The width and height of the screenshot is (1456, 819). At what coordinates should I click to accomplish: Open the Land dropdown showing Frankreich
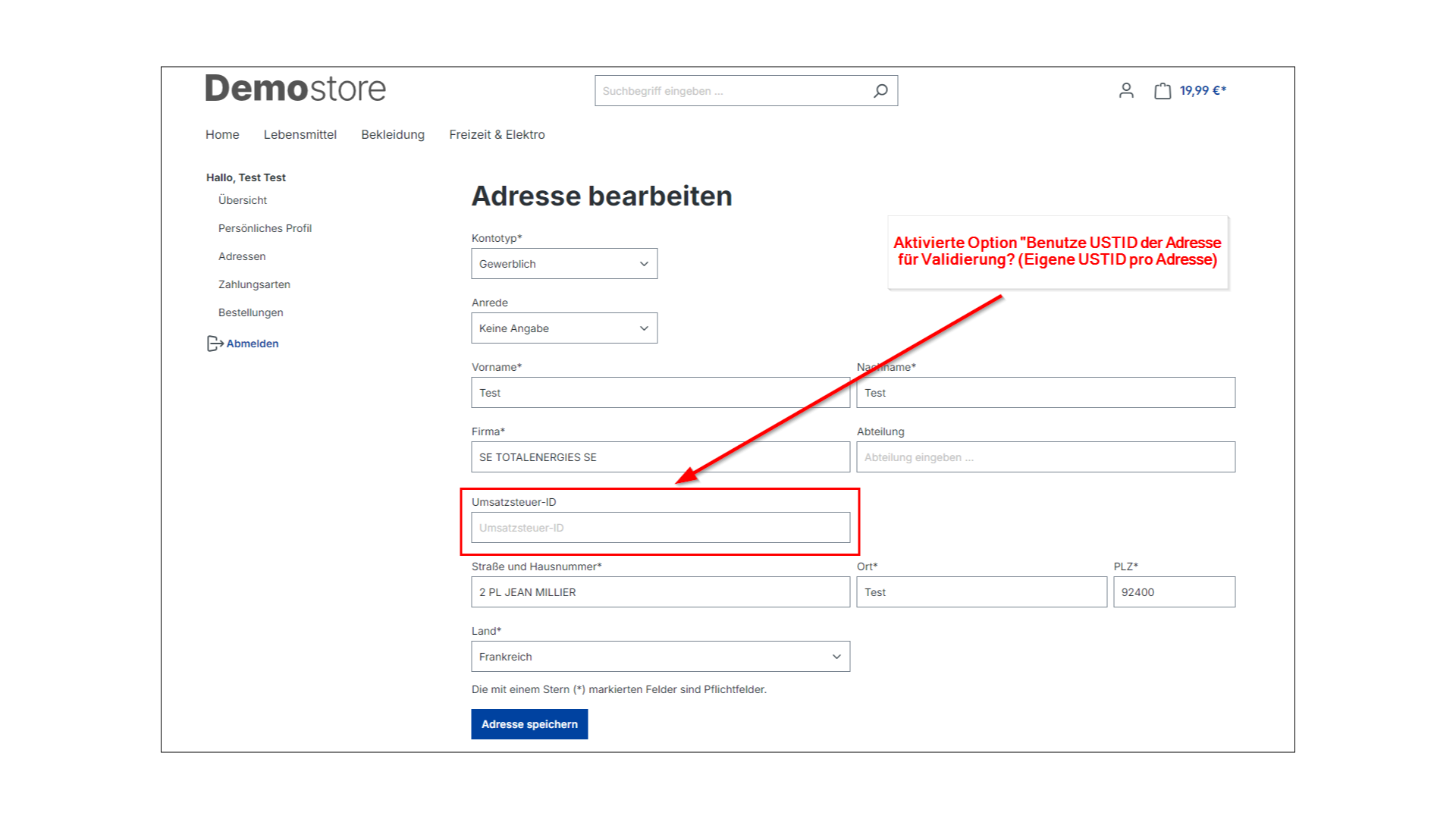click(x=661, y=657)
